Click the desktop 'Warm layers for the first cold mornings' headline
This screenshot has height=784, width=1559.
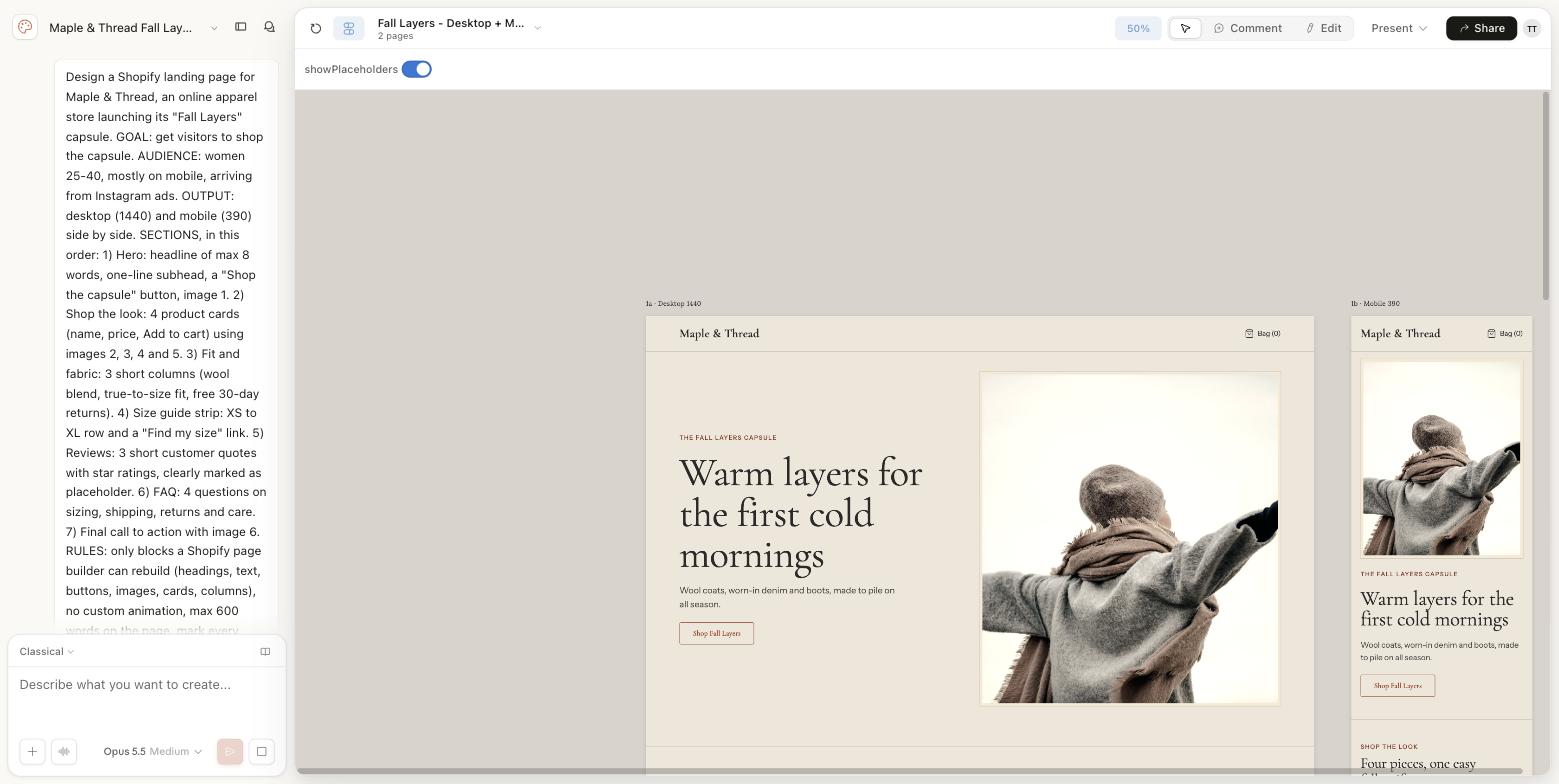(801, 514)
